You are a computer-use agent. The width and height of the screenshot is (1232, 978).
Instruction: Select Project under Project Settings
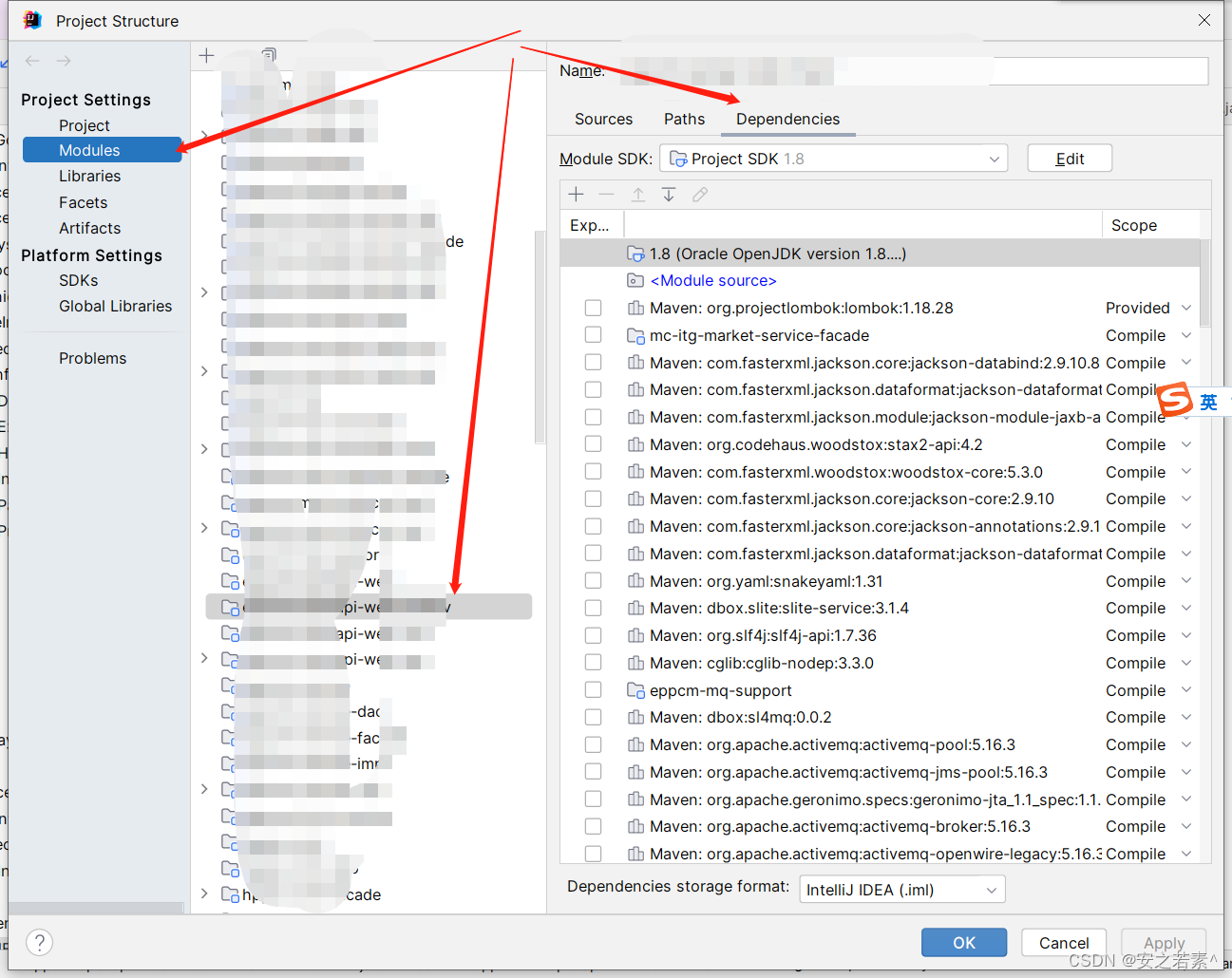[85, 125]
